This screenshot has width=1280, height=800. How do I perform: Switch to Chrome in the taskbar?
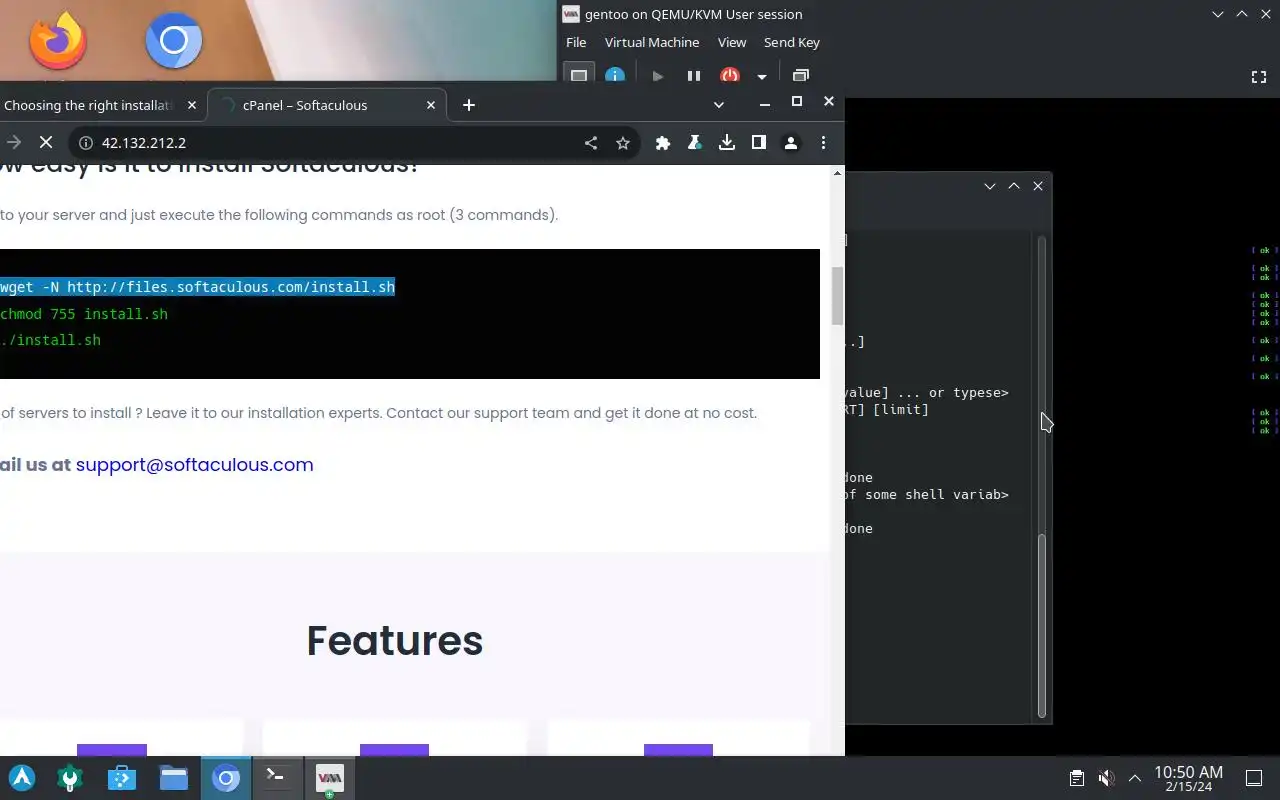pyautogui.click(x=226, y=778)
